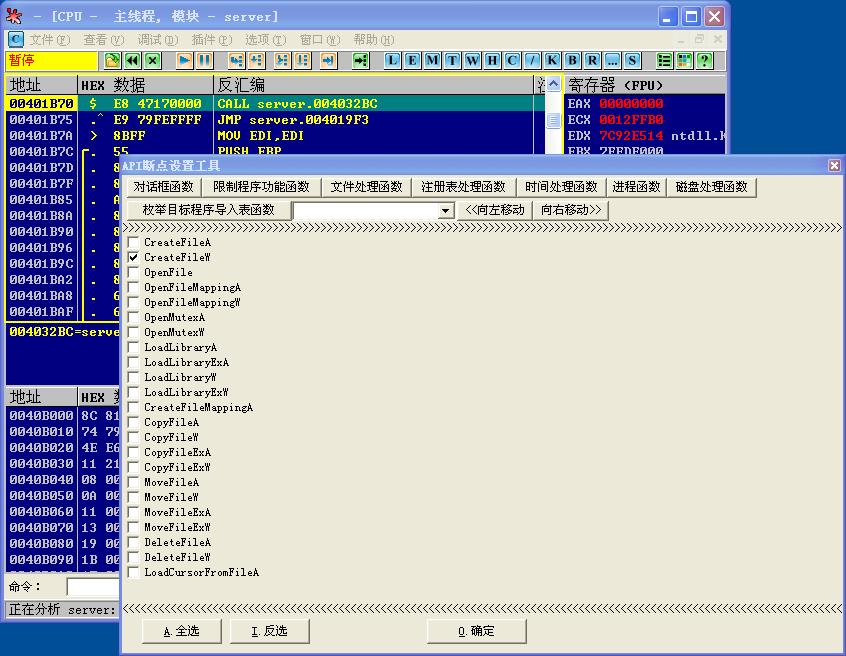Image resolution: width=846 pixels, height=656 pixels.
Task: Click the 全选 select all button
Action: [182, 631]
